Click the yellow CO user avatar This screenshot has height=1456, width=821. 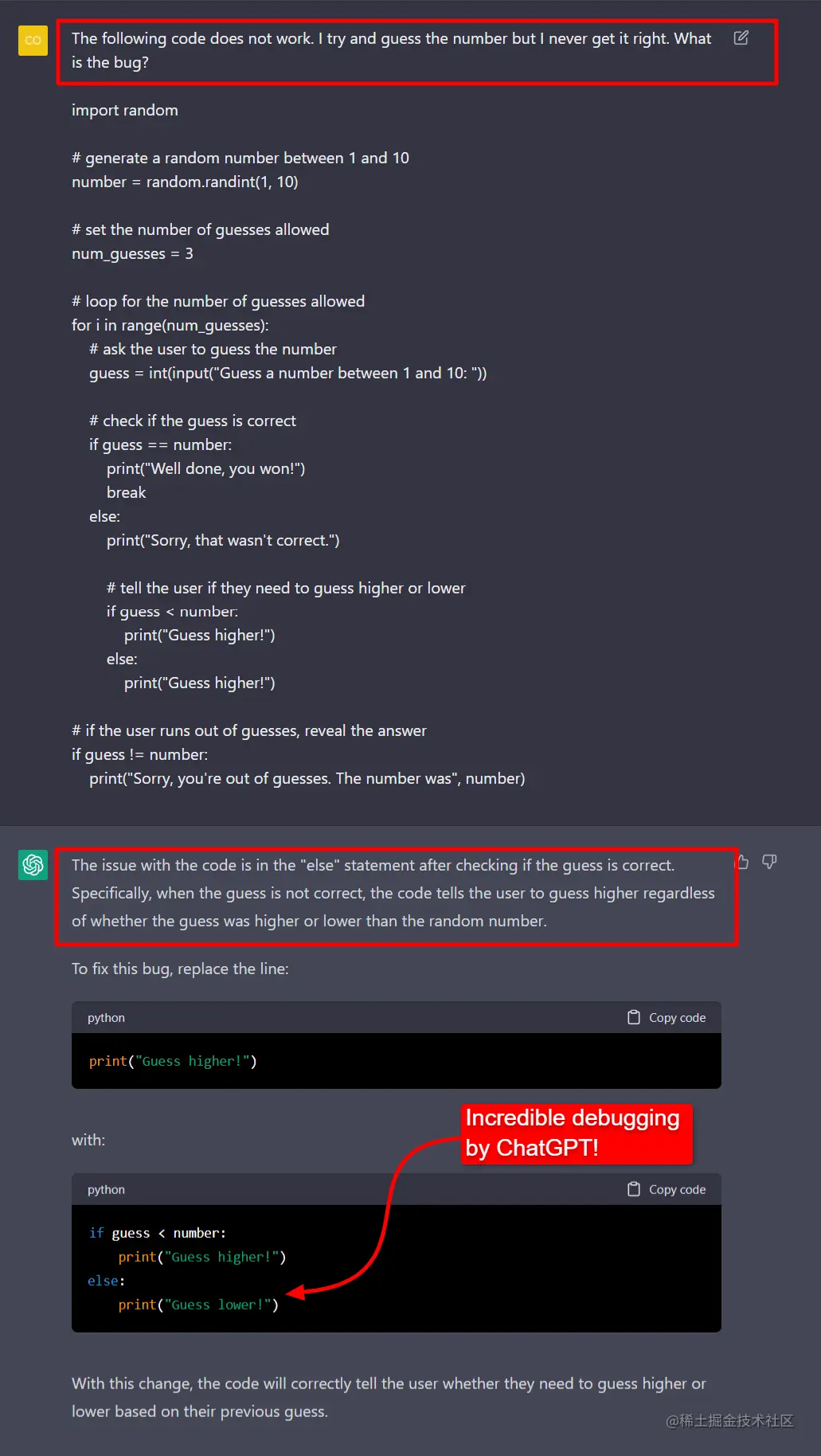coord(33,40)
